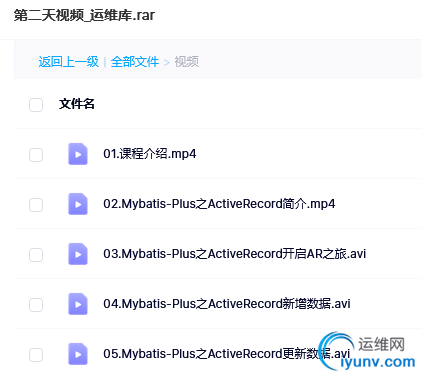Open 02.Mybatis-Plus之ActiveRecord简介.mp4
This screenshot has height=378, width=421.
tap(219, 204)
